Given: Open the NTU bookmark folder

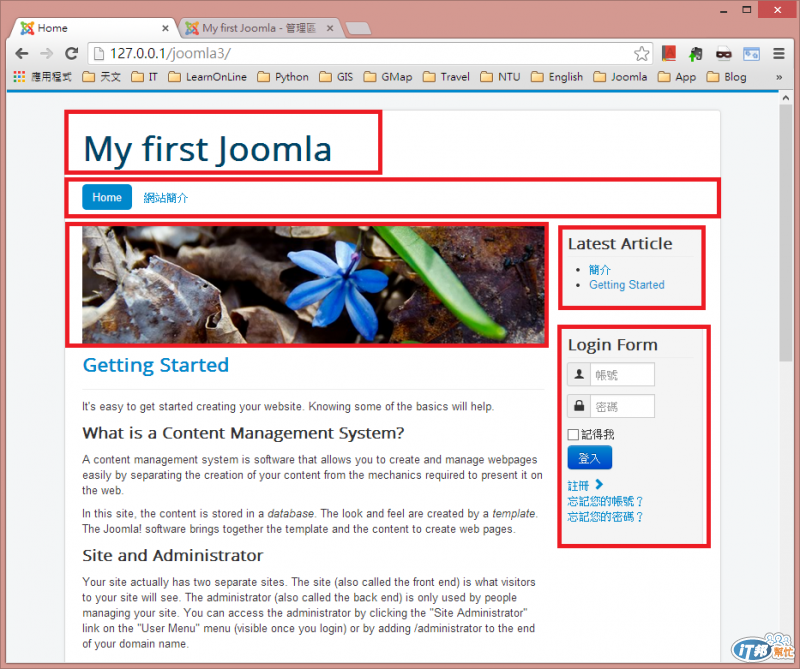Looking at the screenshot, I should pyautogui.click(x=501, y=77).
